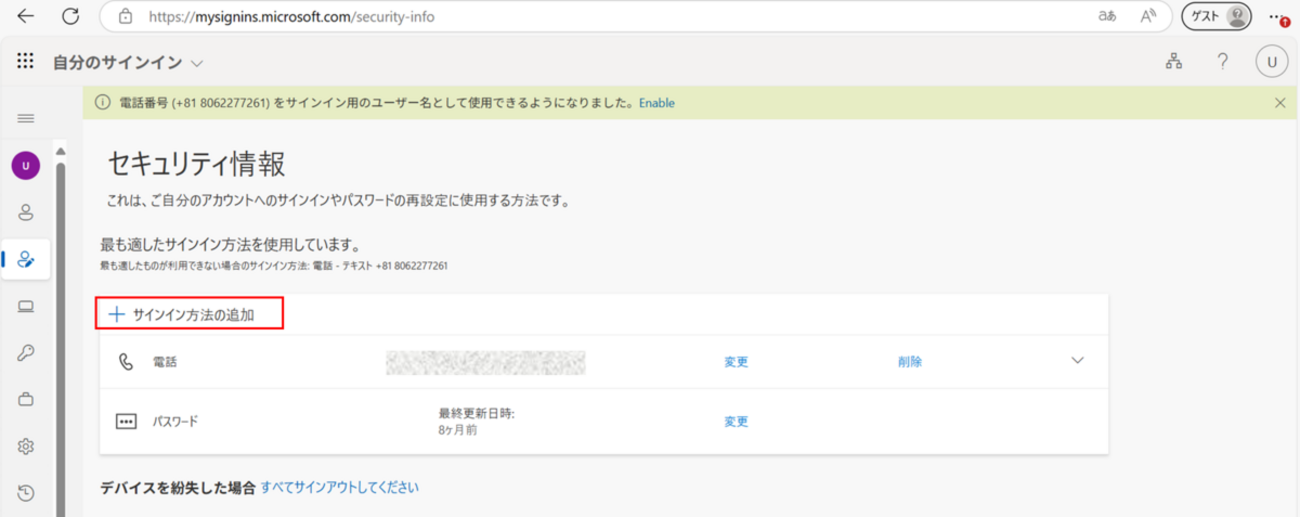Click the 電話 label text

pyautogui.click(x=163, y=362)
